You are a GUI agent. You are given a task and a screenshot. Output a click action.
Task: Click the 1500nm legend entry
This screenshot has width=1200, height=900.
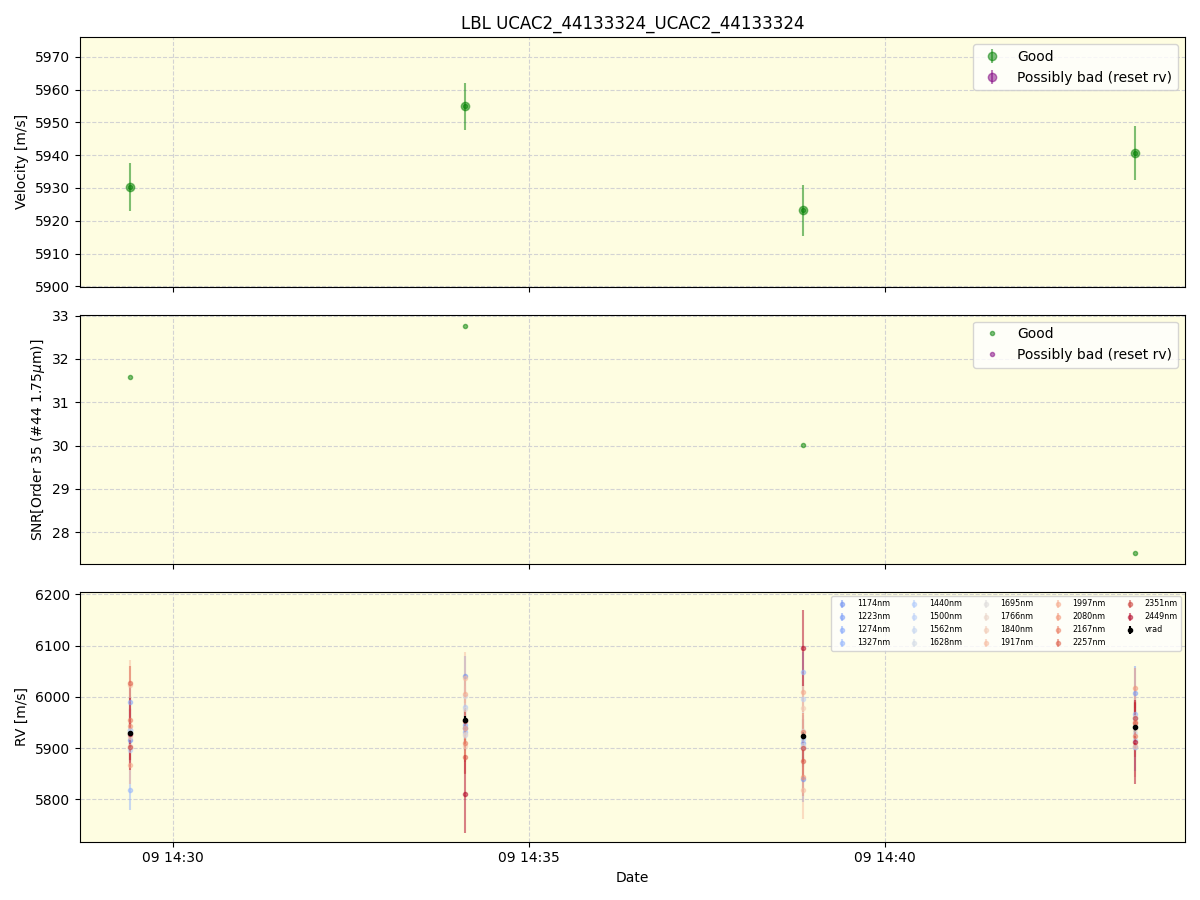(x=945, y=617)
